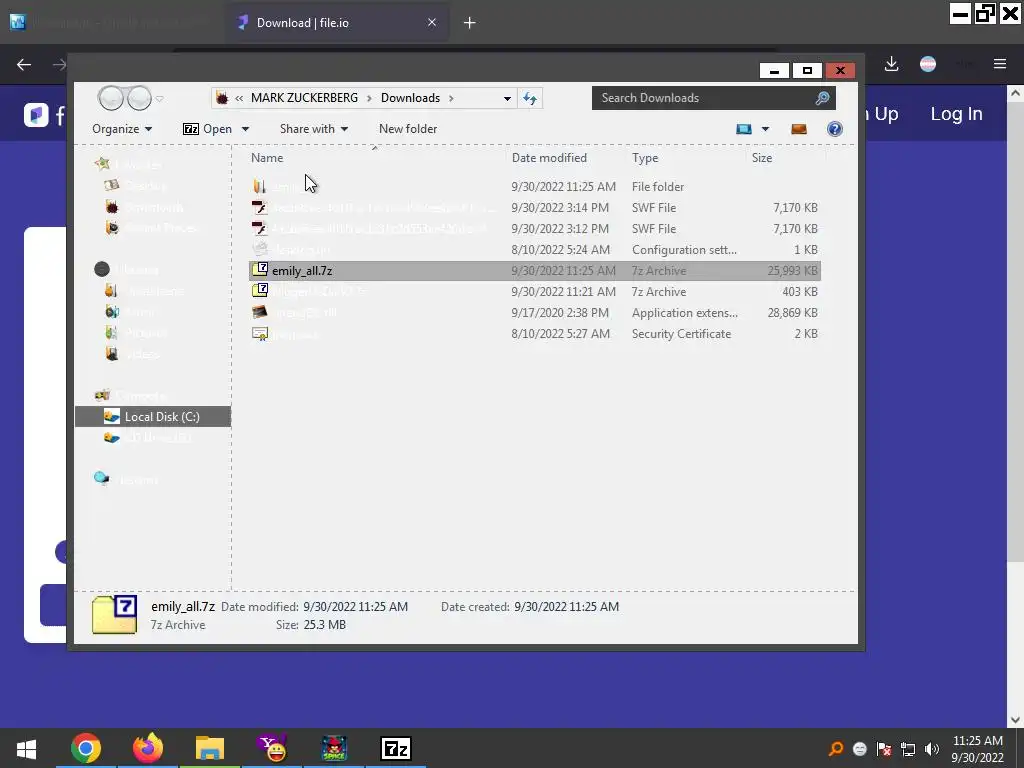Open the browser hamburger menu
Screen dimensions: 1024x768
click(1000, 64)
